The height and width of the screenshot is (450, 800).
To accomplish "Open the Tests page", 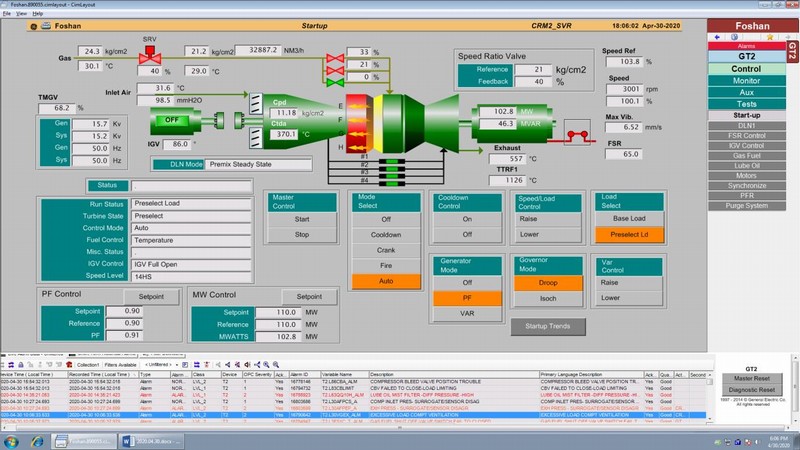I will coord(746,104).
